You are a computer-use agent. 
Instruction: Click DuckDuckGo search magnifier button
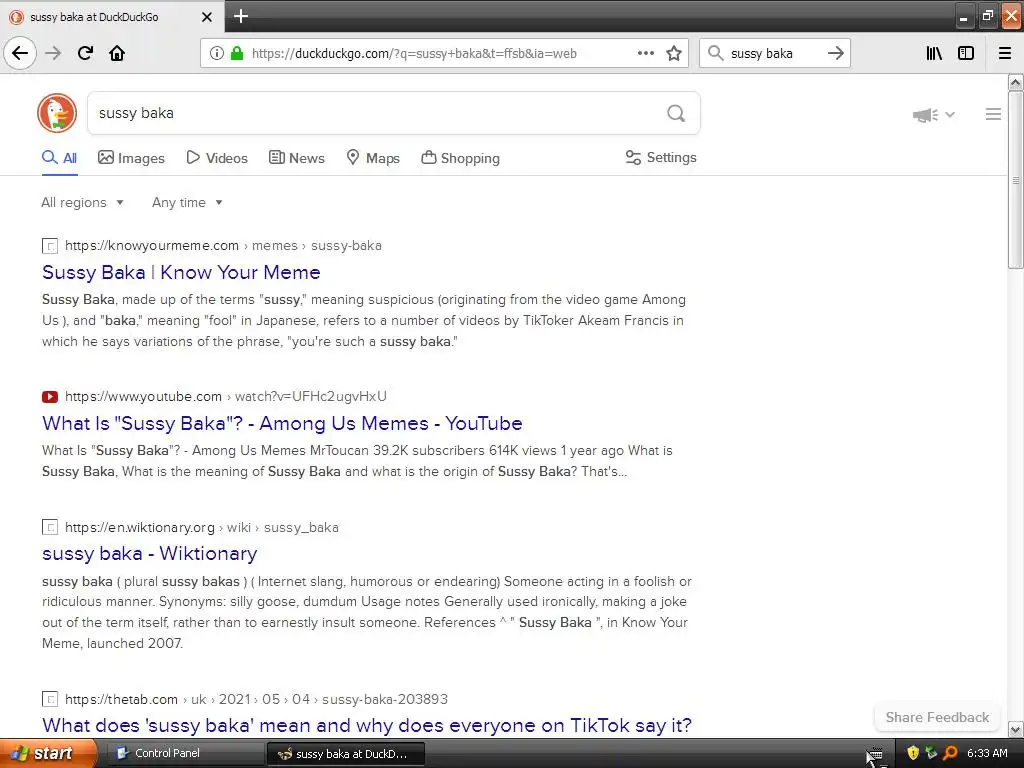pyautogui.click(x=676, y=113)
